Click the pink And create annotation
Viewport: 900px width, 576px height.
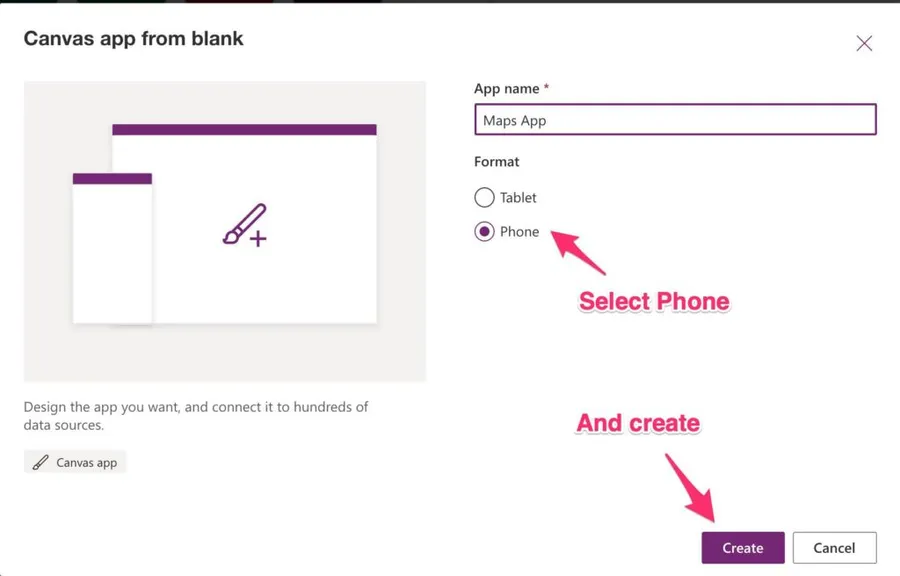click(x=638, y=423)
